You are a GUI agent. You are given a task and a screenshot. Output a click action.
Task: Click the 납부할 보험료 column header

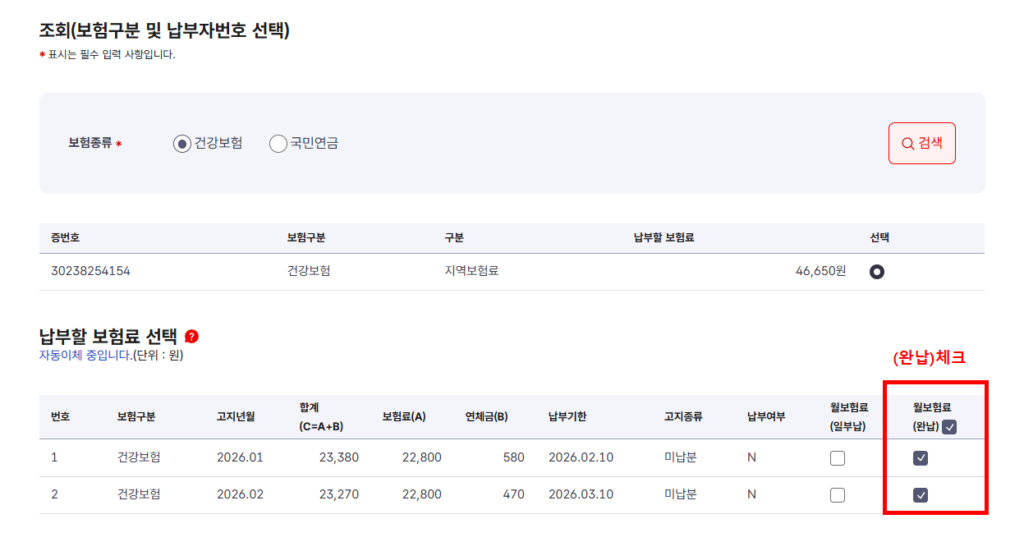tap(664, 238)
